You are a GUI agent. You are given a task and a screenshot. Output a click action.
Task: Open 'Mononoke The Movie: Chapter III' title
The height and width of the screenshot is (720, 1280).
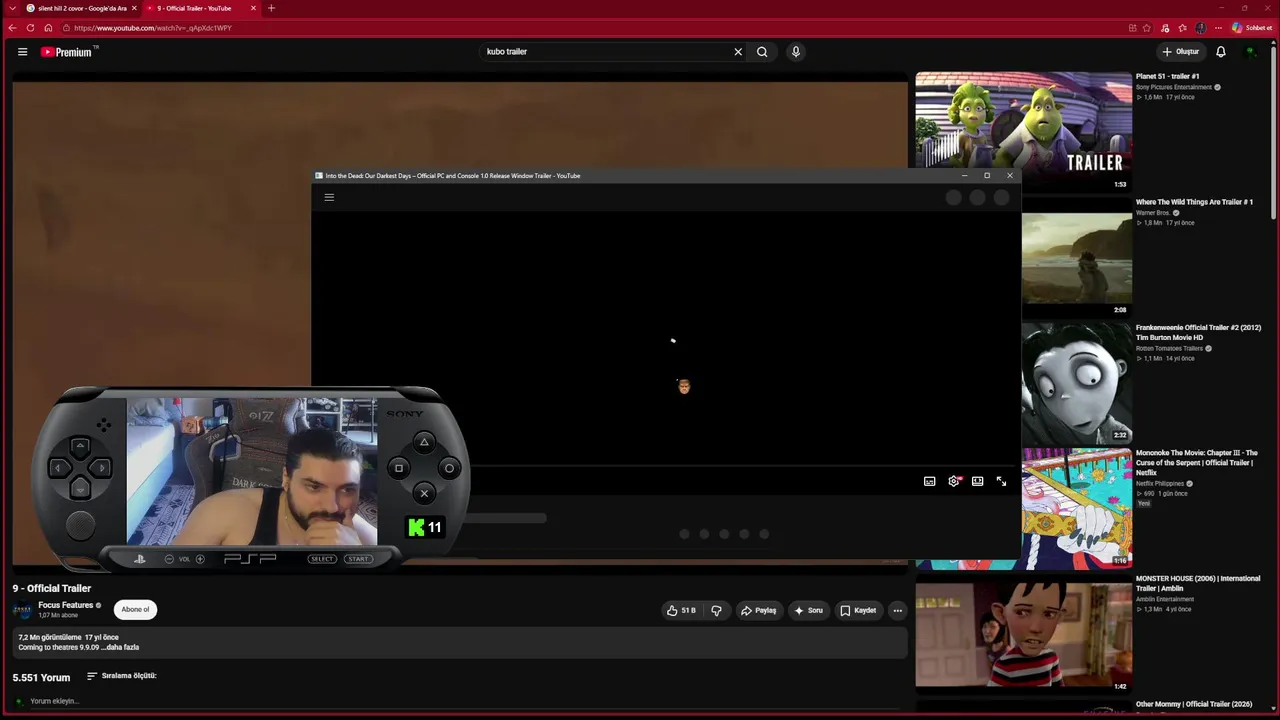click(1197, 463)
